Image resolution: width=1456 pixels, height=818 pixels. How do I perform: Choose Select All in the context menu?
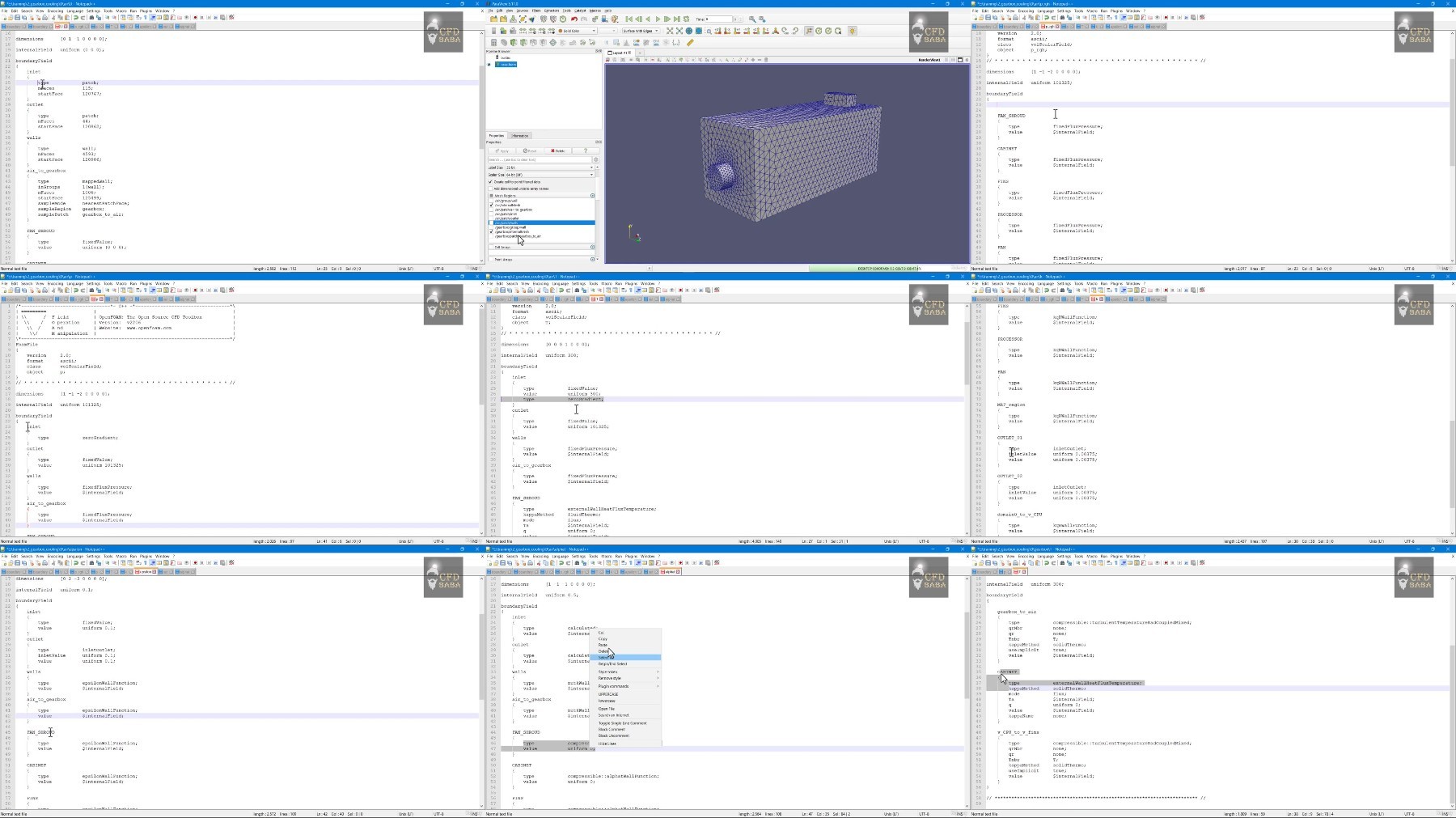[x=626, y=657]
